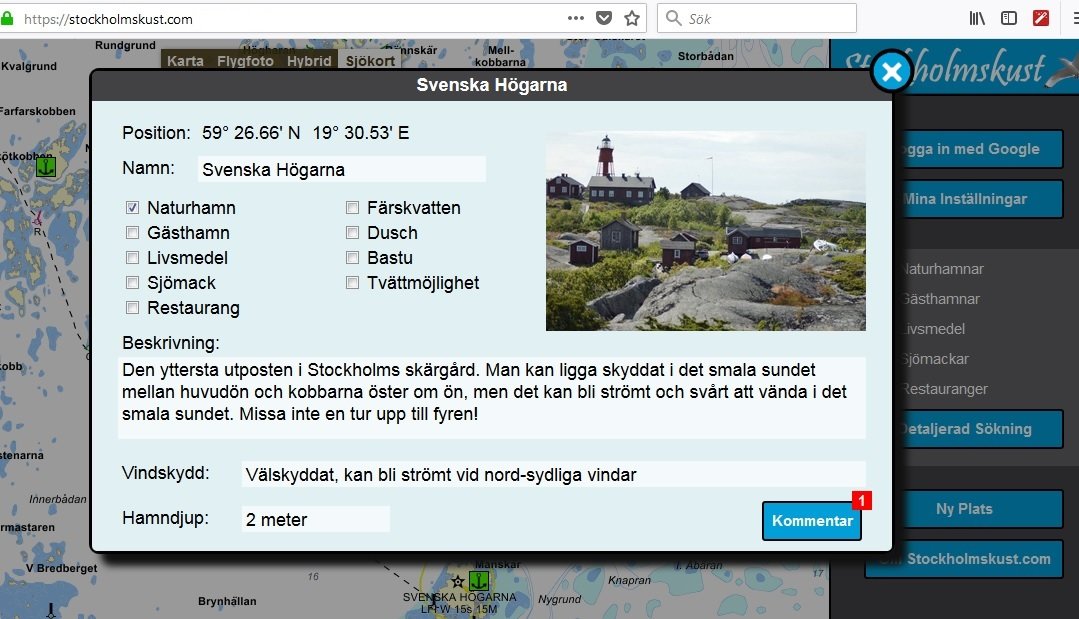Bookmark this page using the star icon
This screenshot has height=619, width=1079.
631,18
